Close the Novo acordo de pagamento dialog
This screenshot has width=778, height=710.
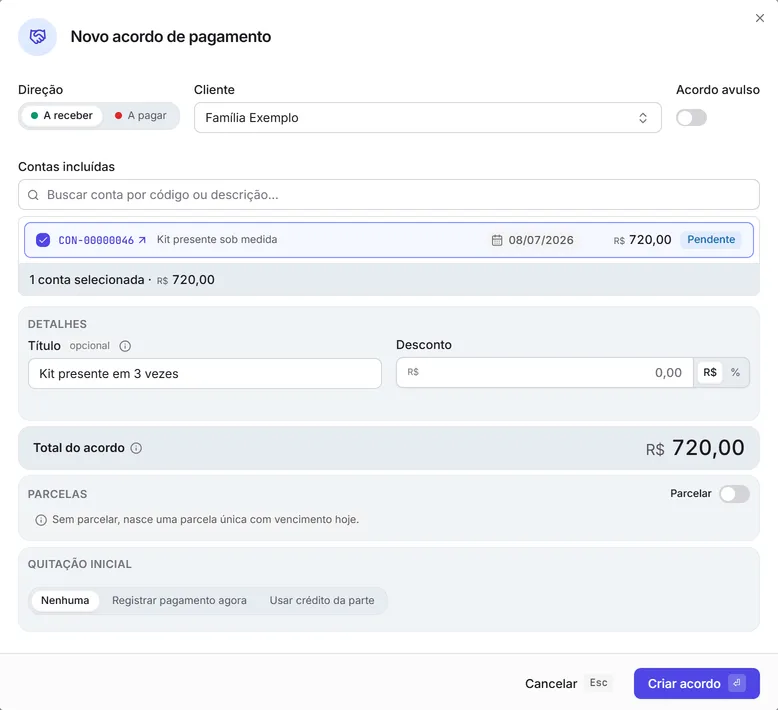760,18
